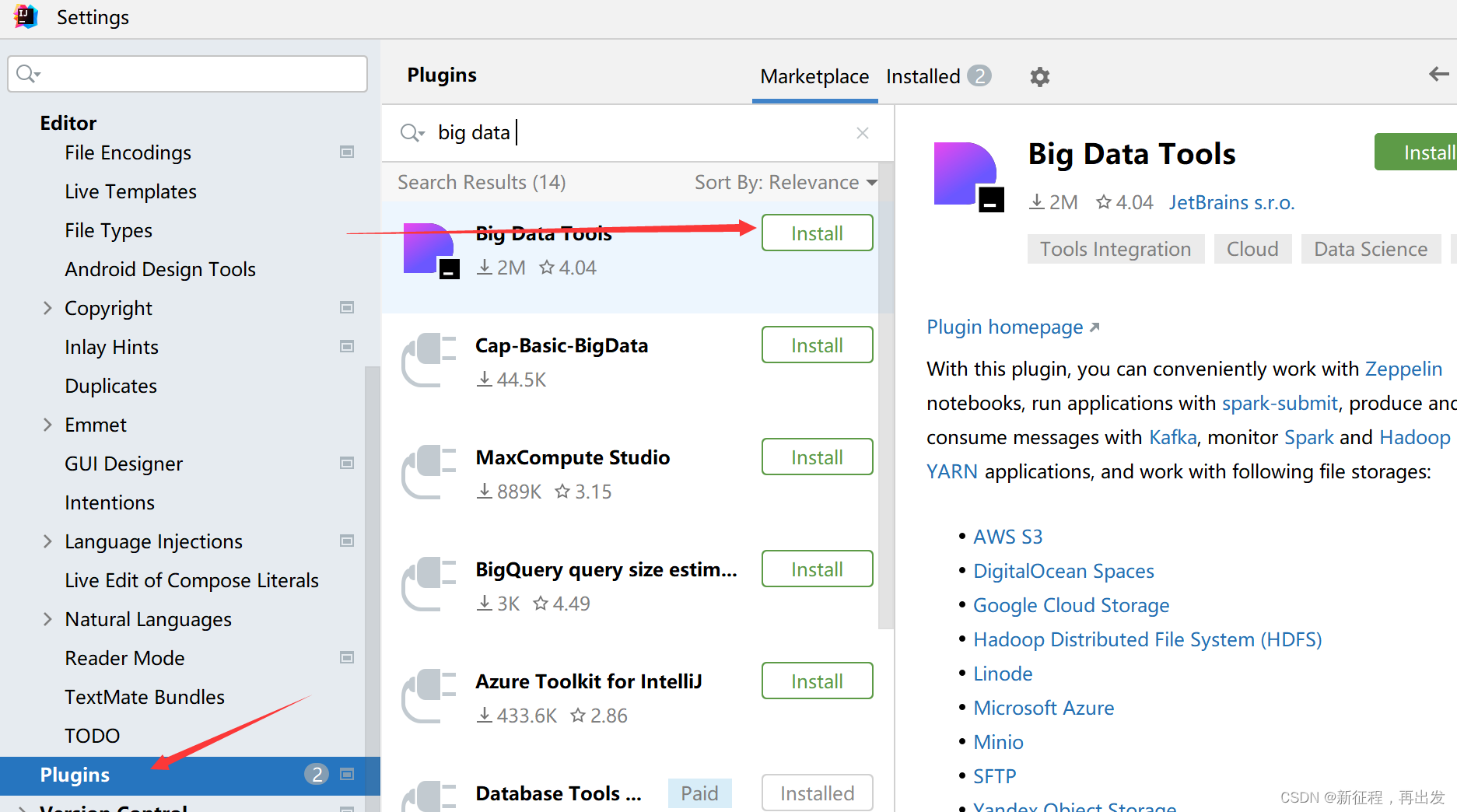The image size is (1457, 812).
Task: Open the Hadoop Distributed File System link
Action: (x=1147, y=639)
